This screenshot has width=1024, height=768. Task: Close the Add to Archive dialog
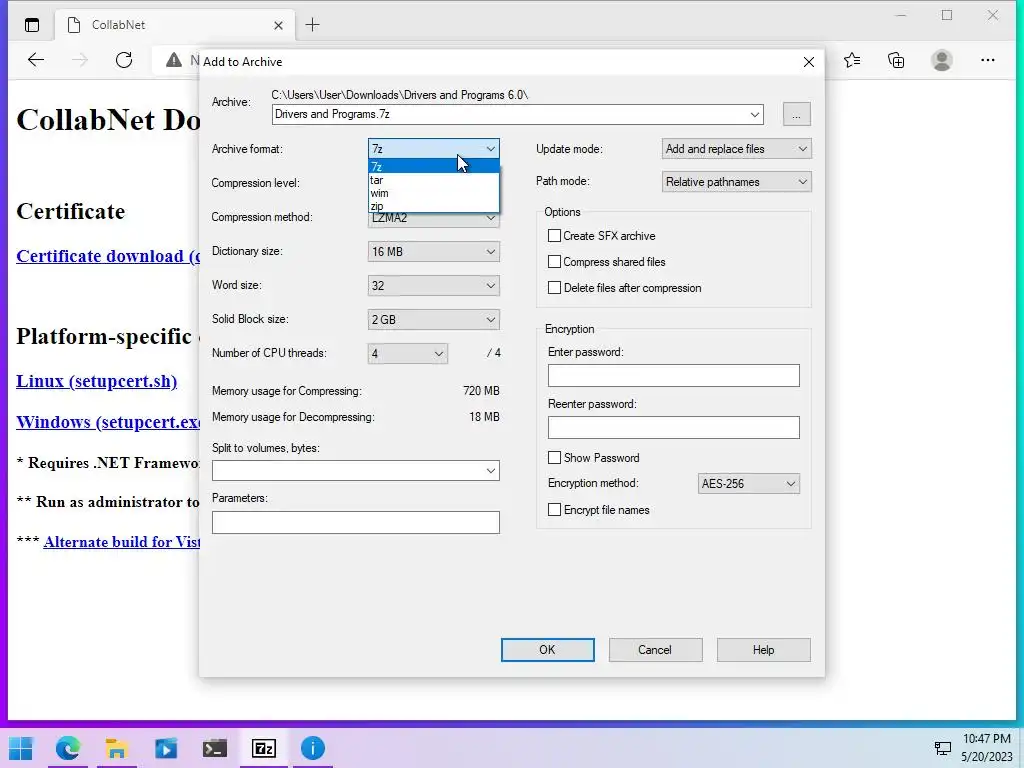808,62
